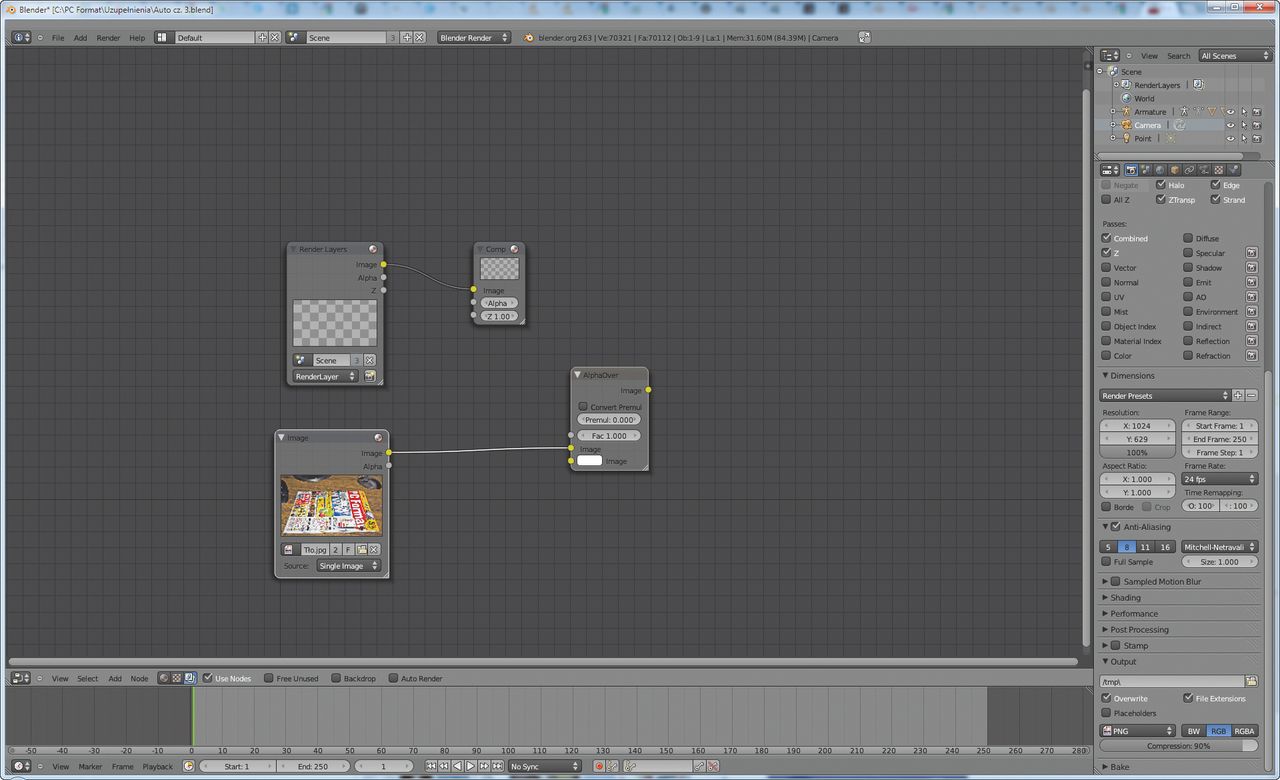Open the Object Data properties tab

coord(1204,170)
